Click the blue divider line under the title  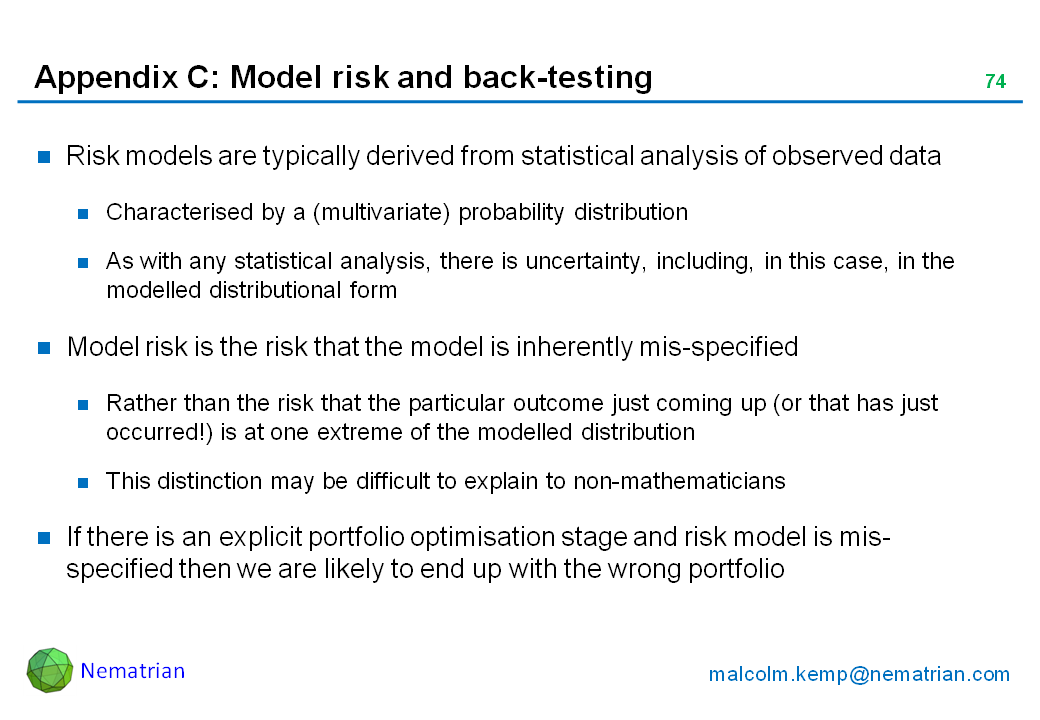(x=520, y=101)
